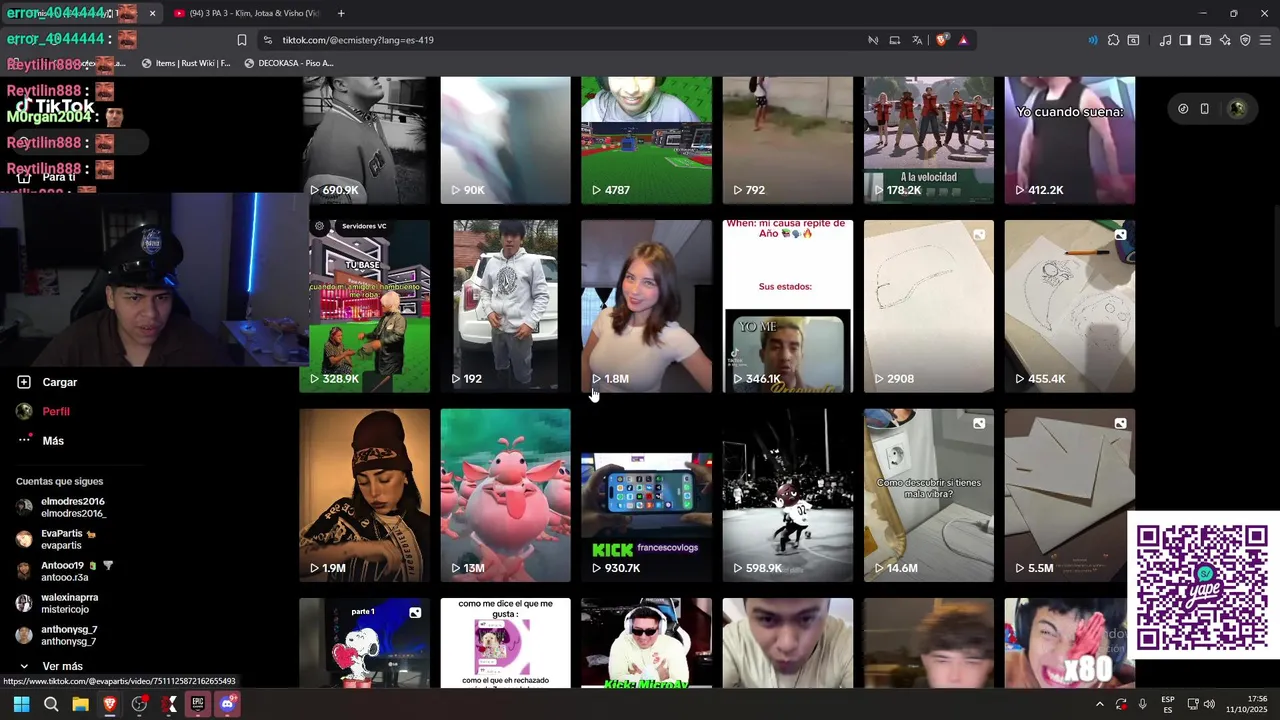This screenshot has width=1280, height=720.
Task: Open the taskbar volume control
Action: tap(1210, 704)
